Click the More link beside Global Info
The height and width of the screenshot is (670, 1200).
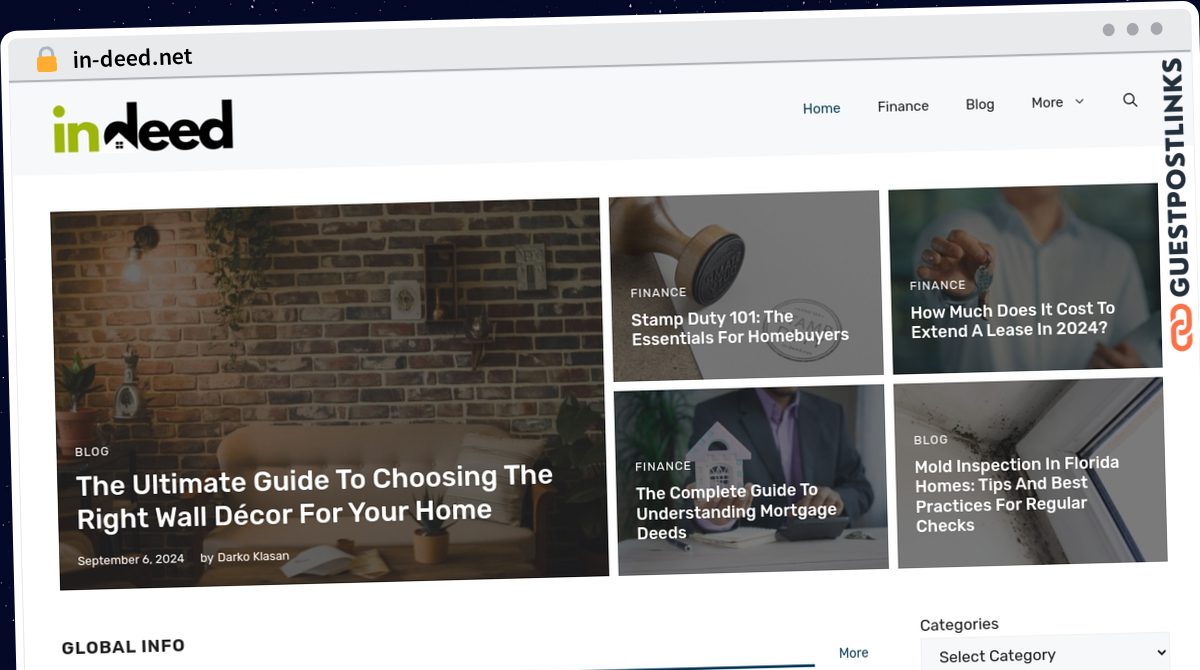(853, 653)
